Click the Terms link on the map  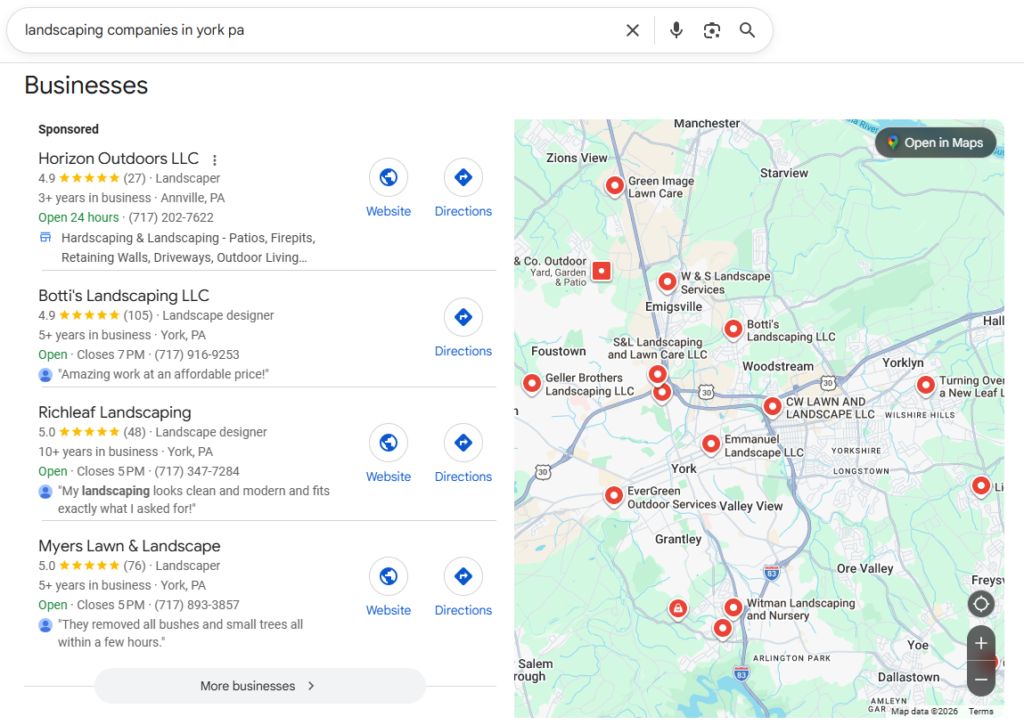(x=981, y=710)
